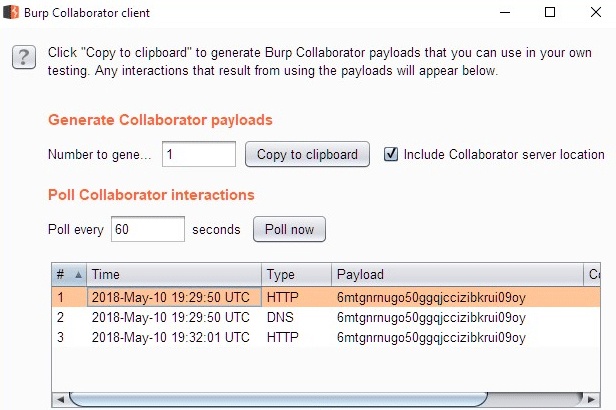Click the Burp Suite logo icon

click(x=11, y=13)
